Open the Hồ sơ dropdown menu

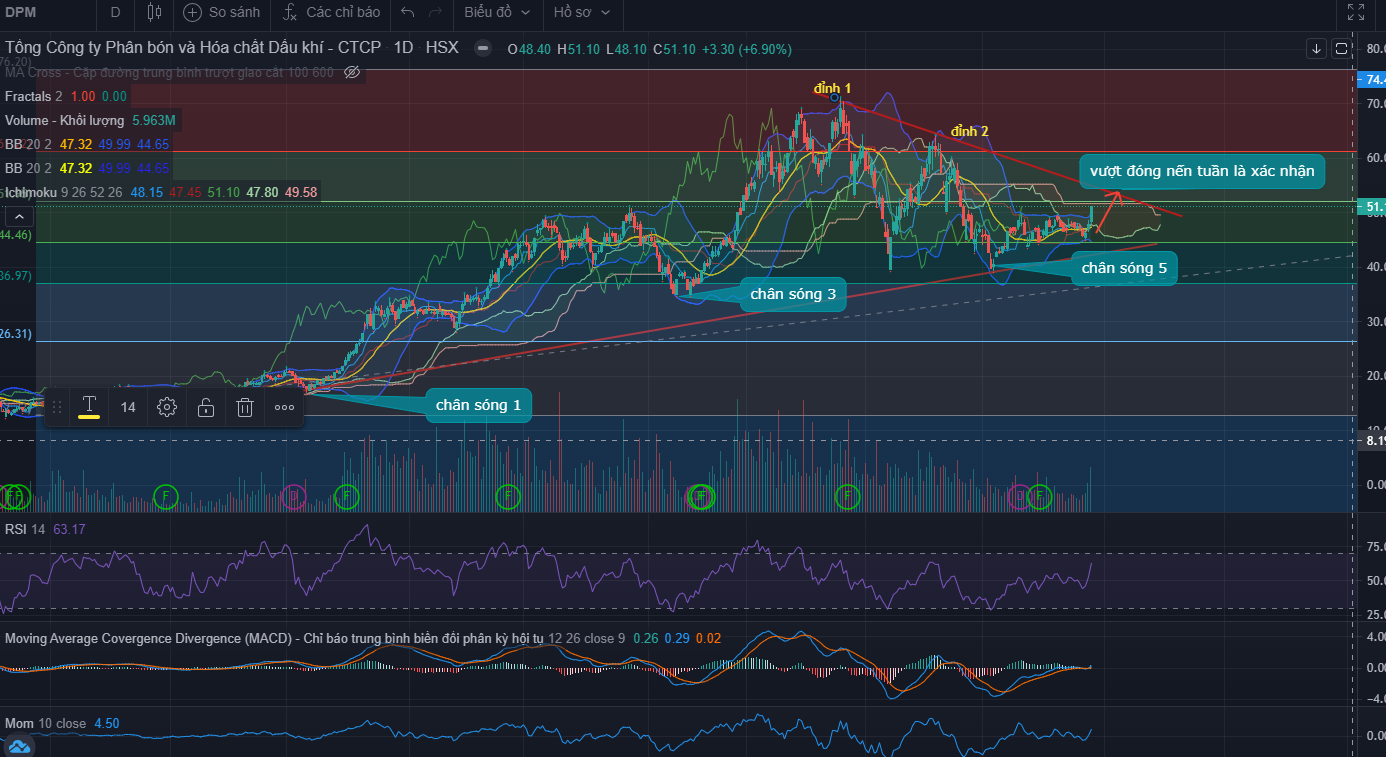(581, 13)
